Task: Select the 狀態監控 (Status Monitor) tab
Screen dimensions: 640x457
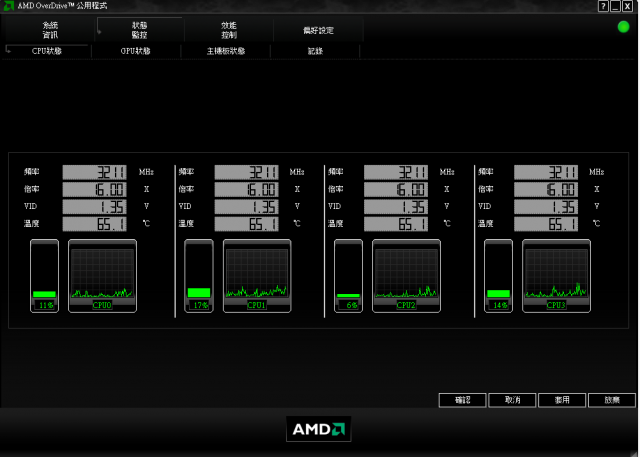Action: 140,30
